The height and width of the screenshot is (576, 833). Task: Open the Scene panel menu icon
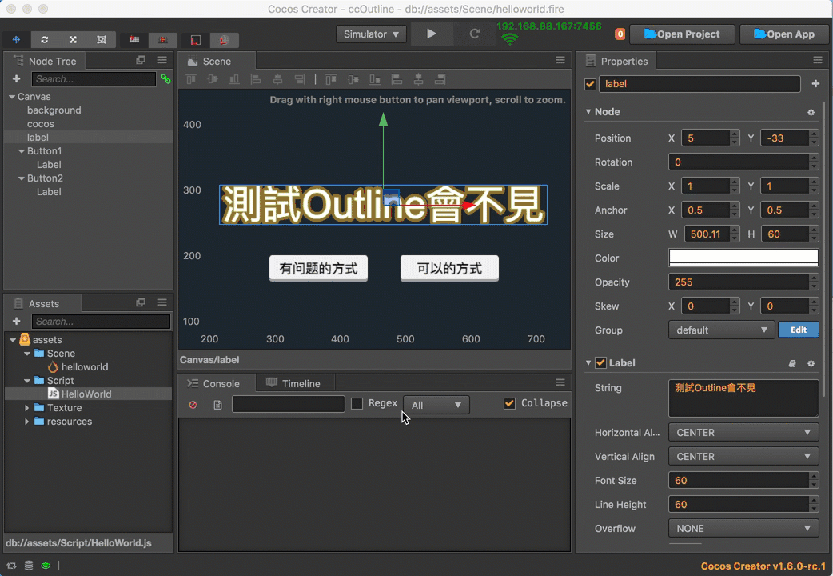560,60
